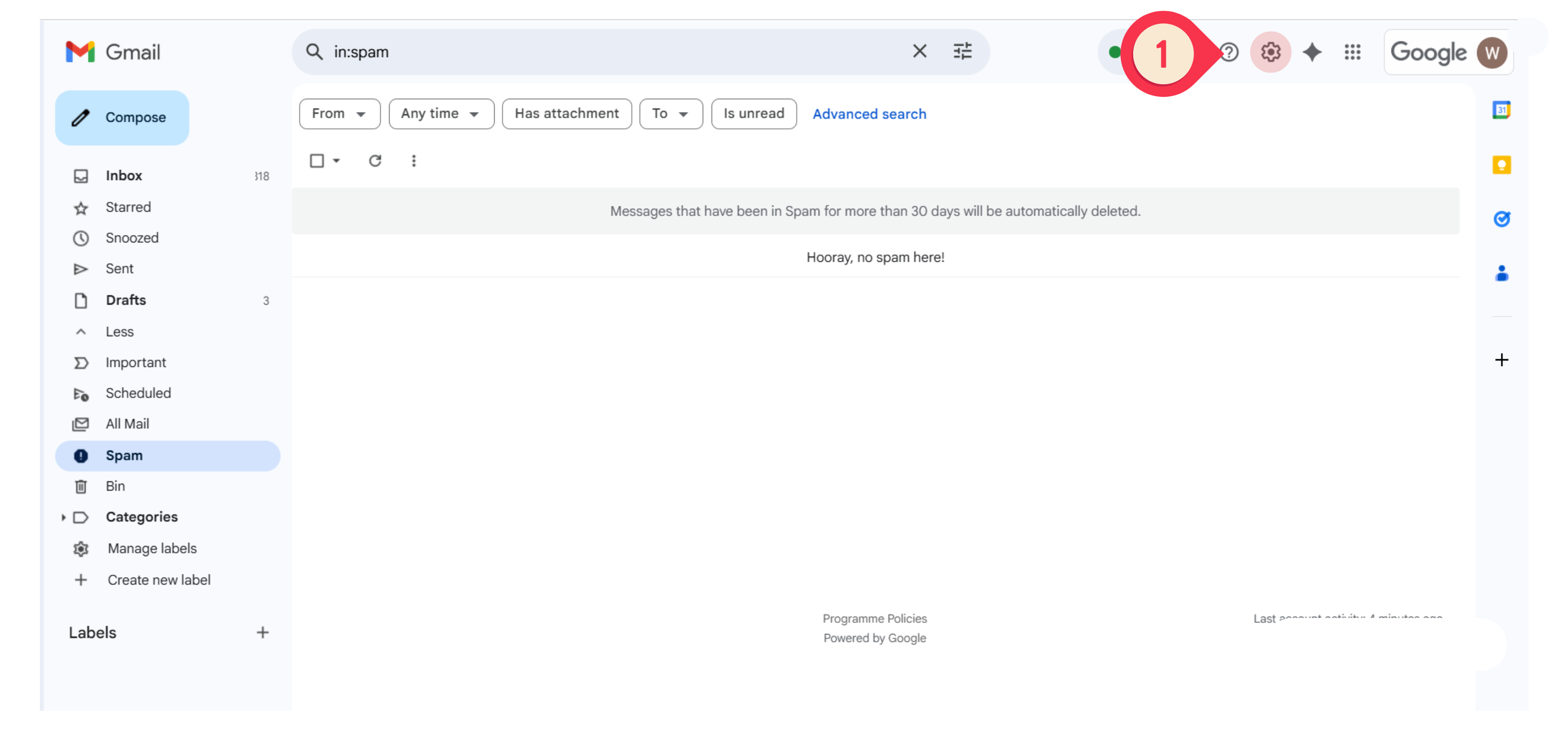Clear the in:spam search with X

pos(919,51)
